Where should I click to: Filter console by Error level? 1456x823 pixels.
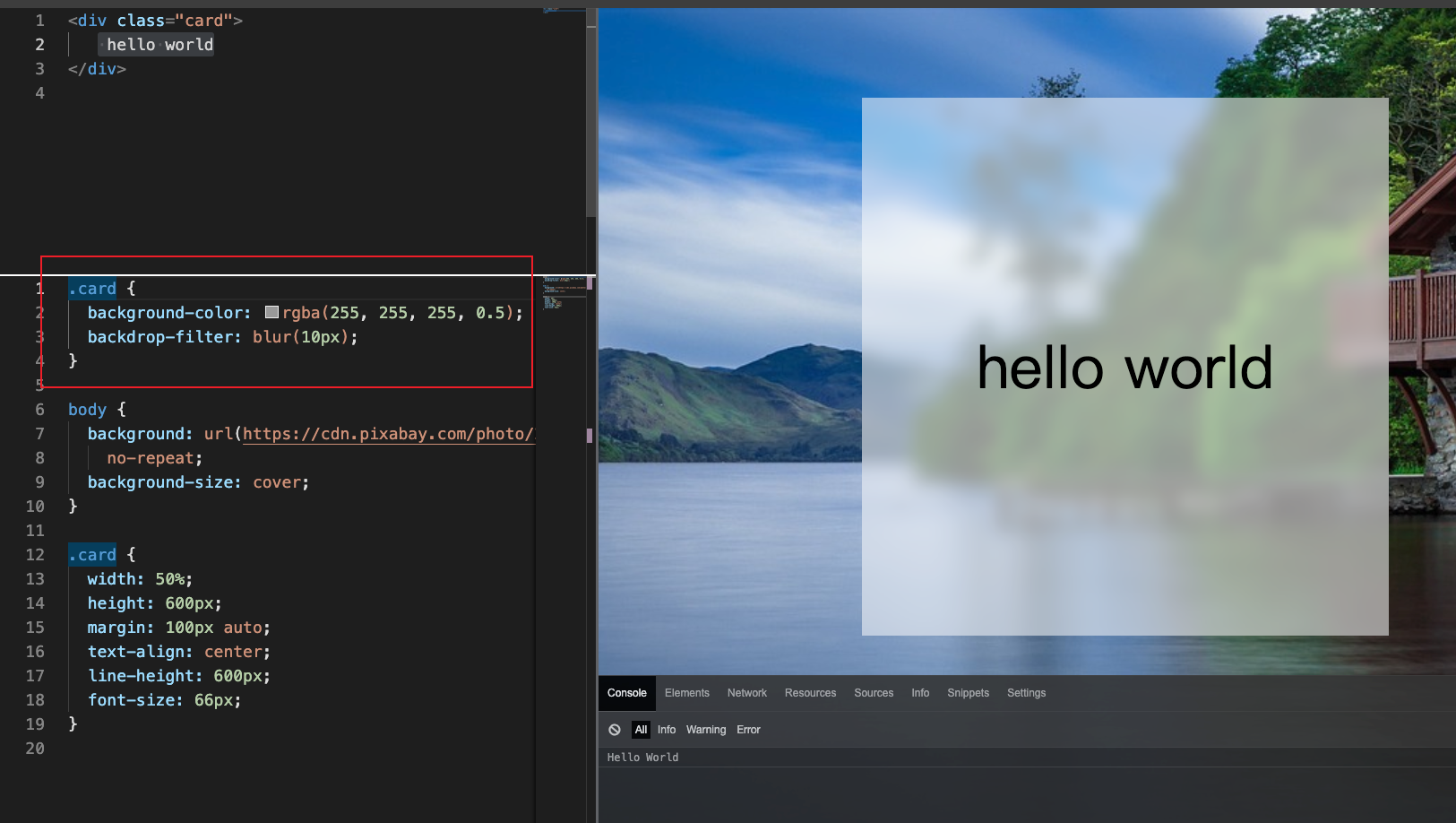pos(748,730)
